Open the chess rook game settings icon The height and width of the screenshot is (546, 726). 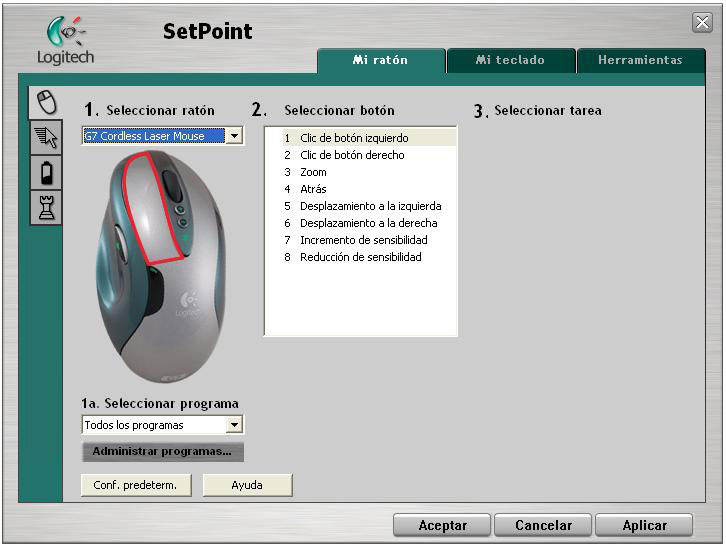[x=45, y=208]
